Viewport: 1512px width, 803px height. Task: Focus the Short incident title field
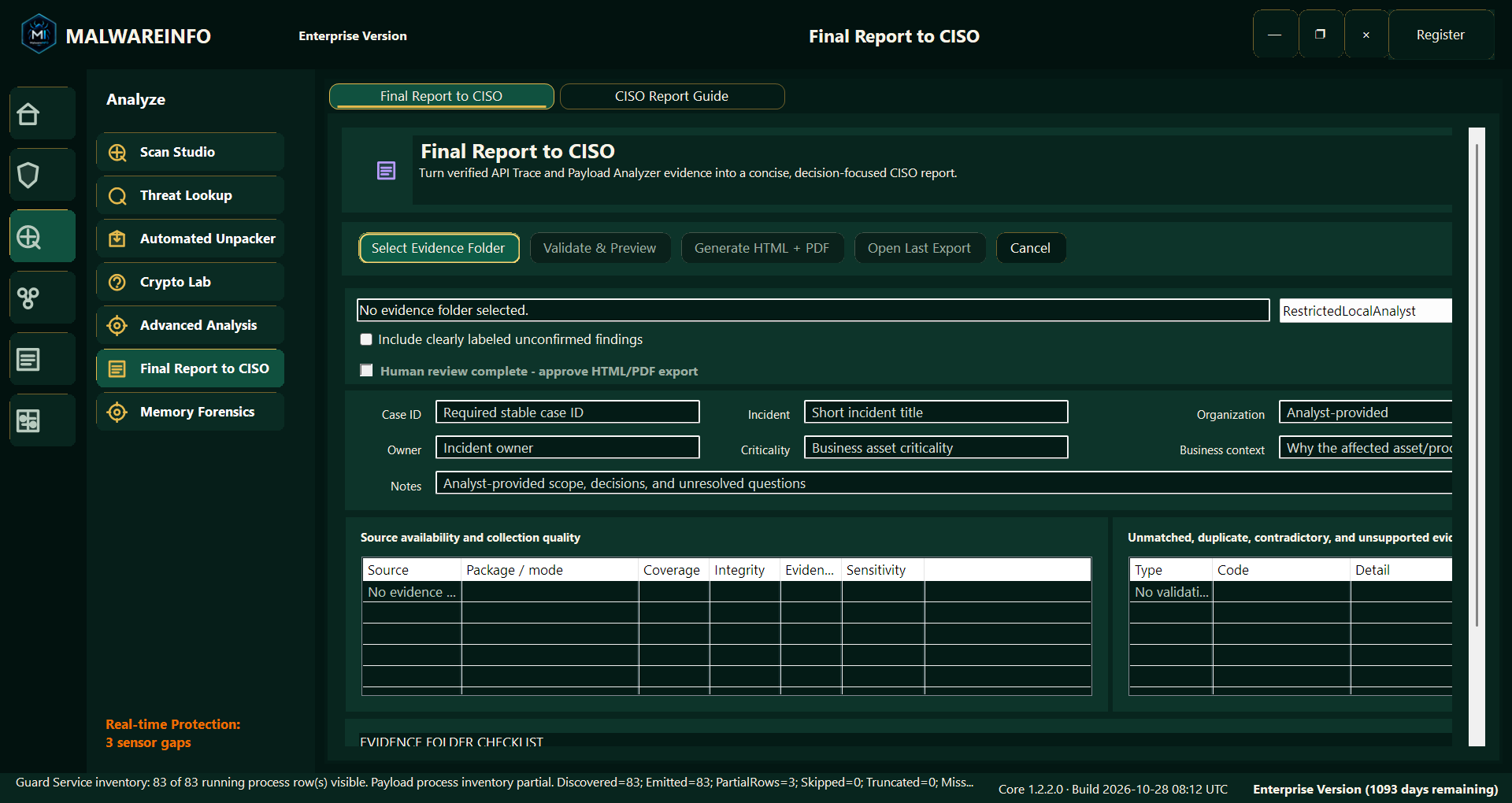tap(936, 412)
